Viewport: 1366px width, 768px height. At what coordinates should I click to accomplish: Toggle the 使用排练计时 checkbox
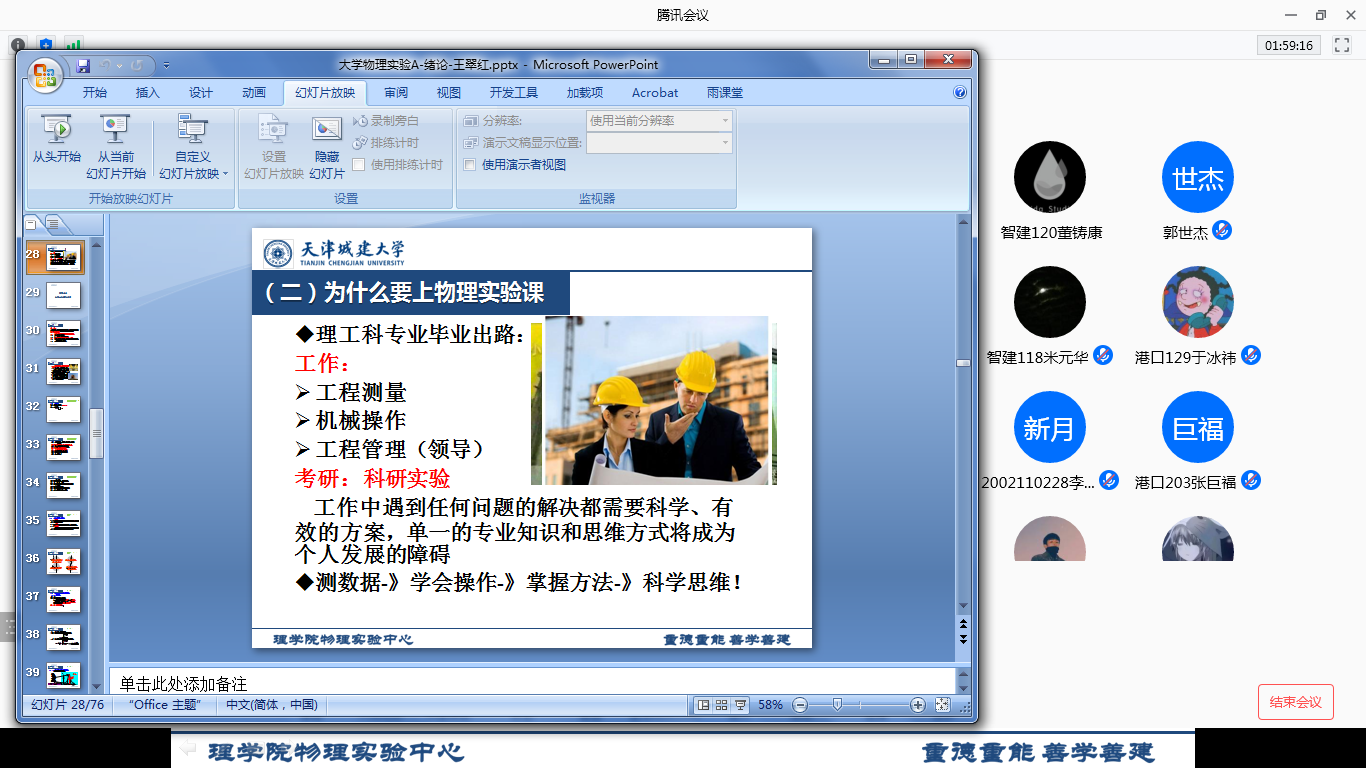[x=358, y=165]
